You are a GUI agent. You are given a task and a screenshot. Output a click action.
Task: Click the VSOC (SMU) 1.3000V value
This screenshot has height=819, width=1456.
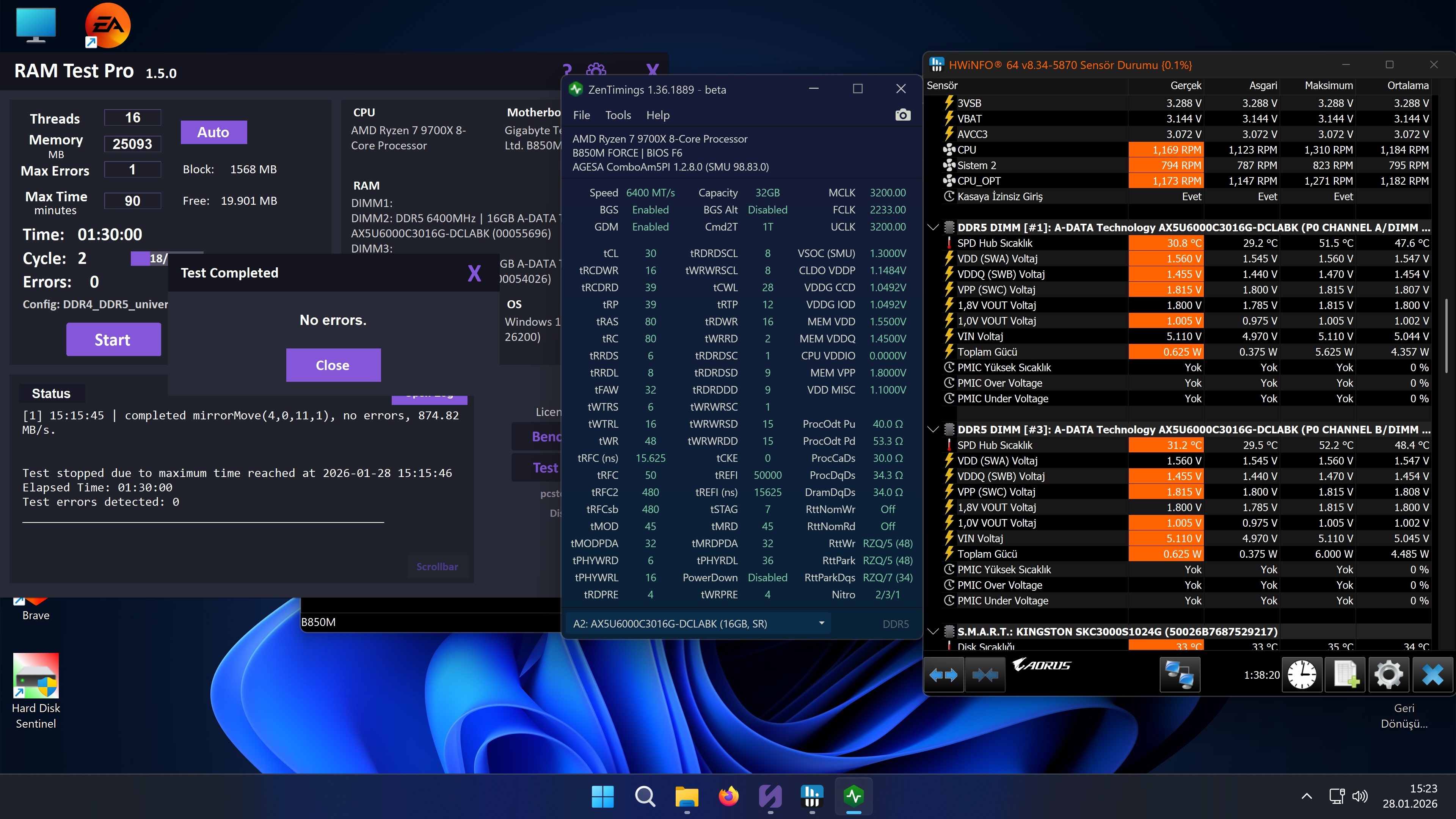point(887,253)
